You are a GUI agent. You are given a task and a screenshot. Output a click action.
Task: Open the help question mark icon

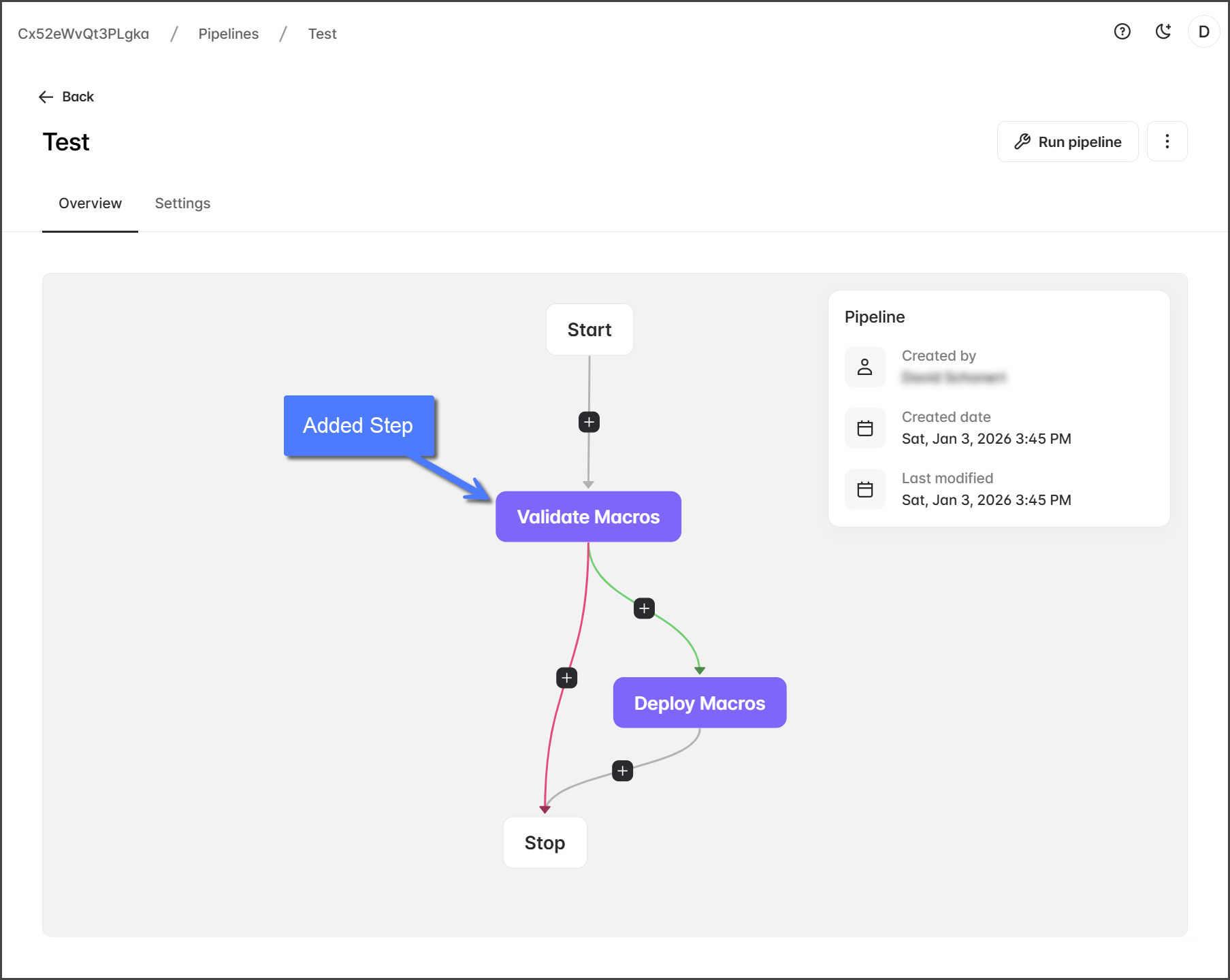pyautogui.click(x=1122, y=32)
